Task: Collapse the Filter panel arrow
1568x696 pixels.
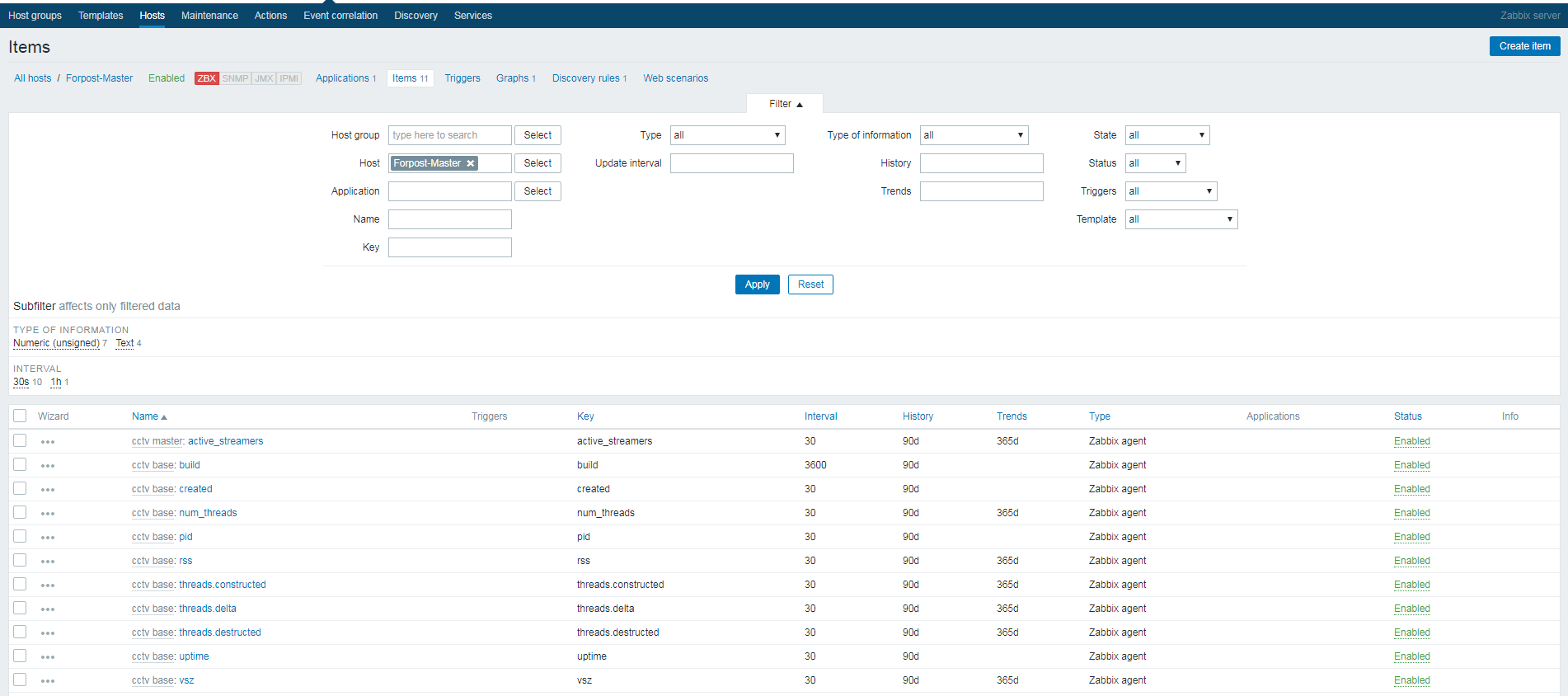Action: point(800,105)
